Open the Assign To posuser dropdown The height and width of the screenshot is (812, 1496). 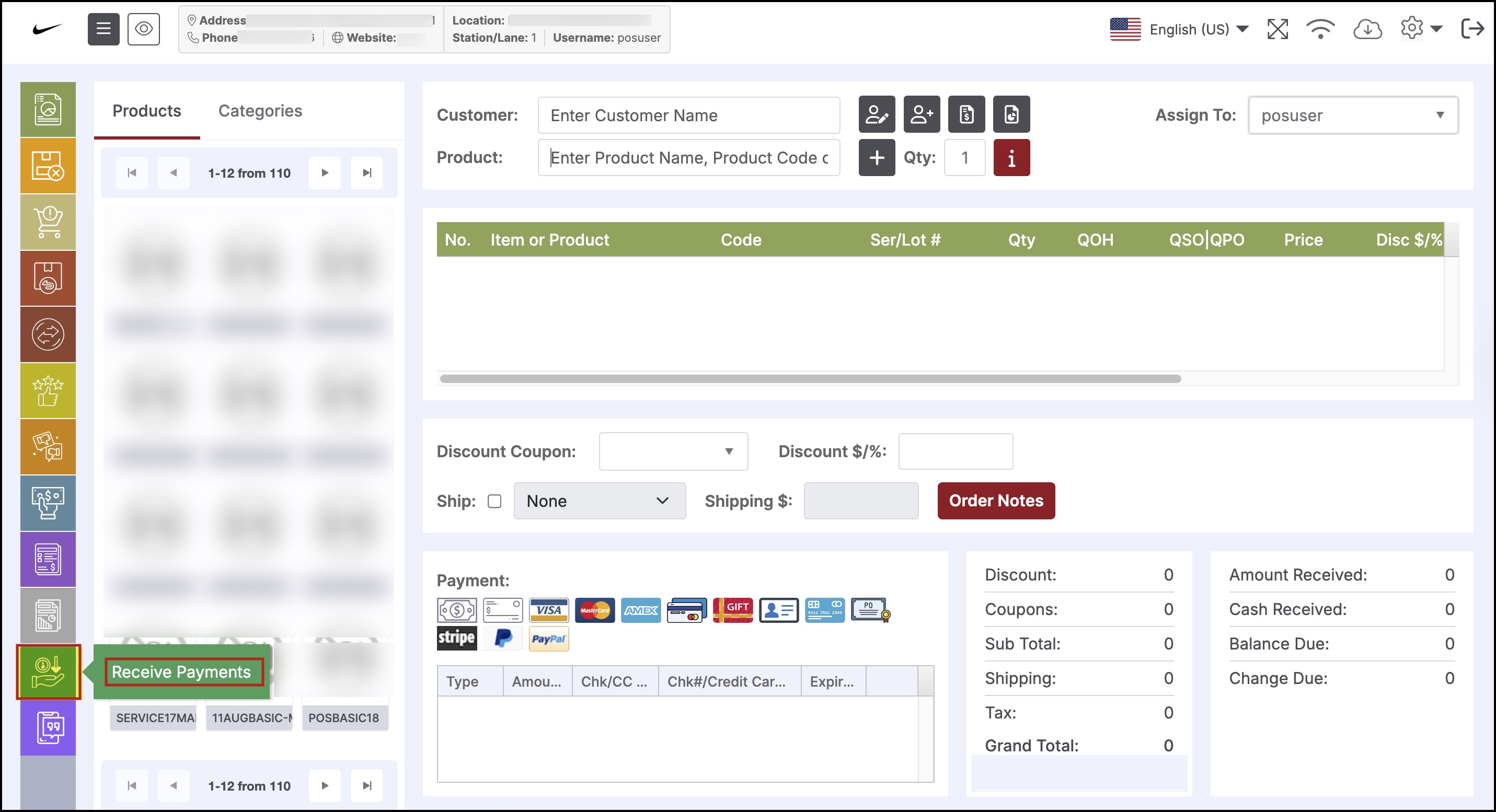pos(1353,115)
